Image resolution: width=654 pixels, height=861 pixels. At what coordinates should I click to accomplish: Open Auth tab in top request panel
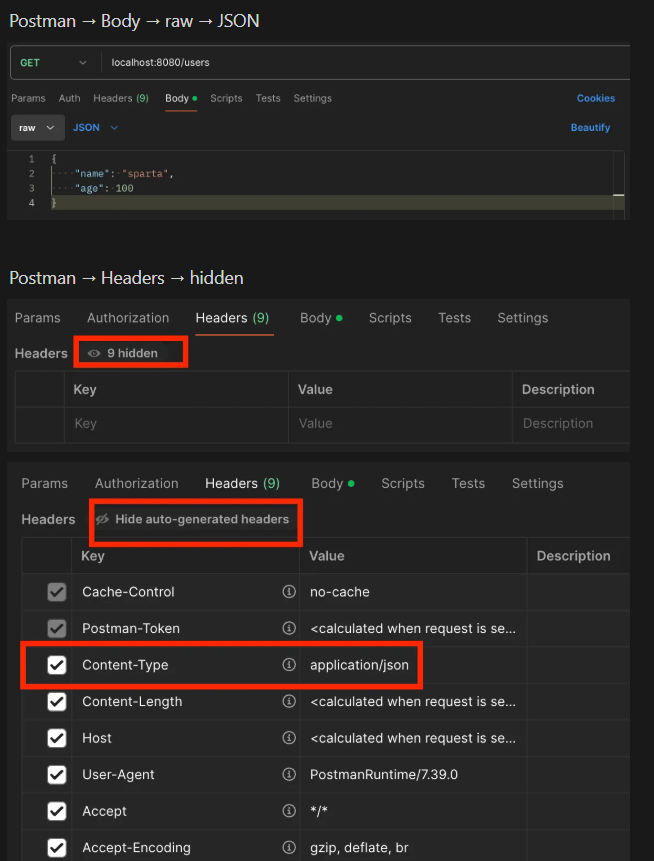[x=69, y=98]
